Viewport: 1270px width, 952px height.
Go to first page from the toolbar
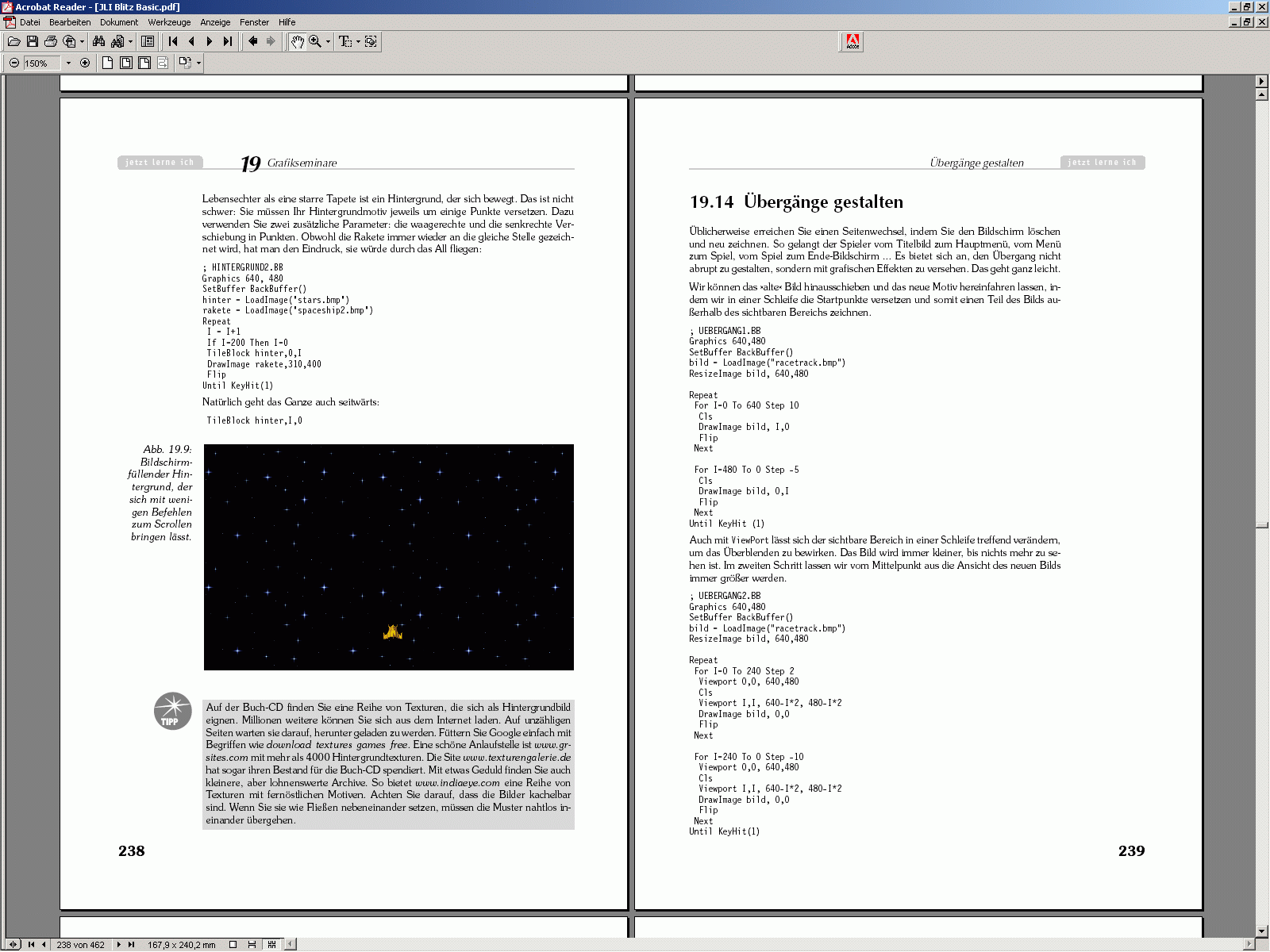tap(173, 41)
